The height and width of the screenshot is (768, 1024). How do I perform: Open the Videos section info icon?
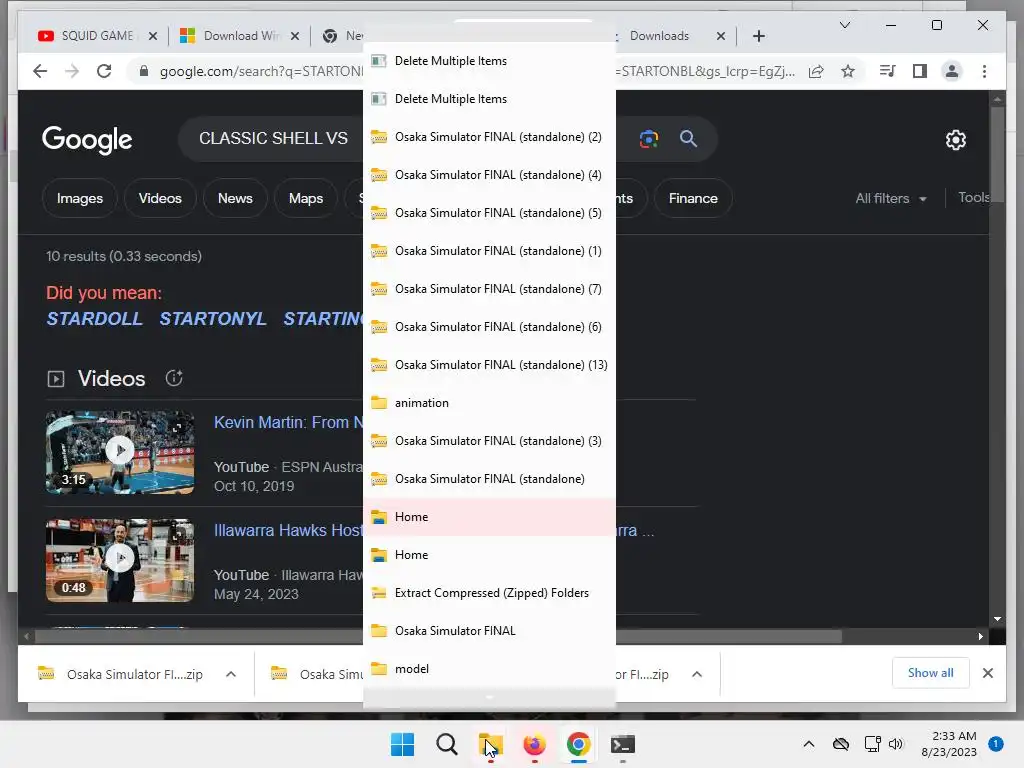tap(174, 378)
